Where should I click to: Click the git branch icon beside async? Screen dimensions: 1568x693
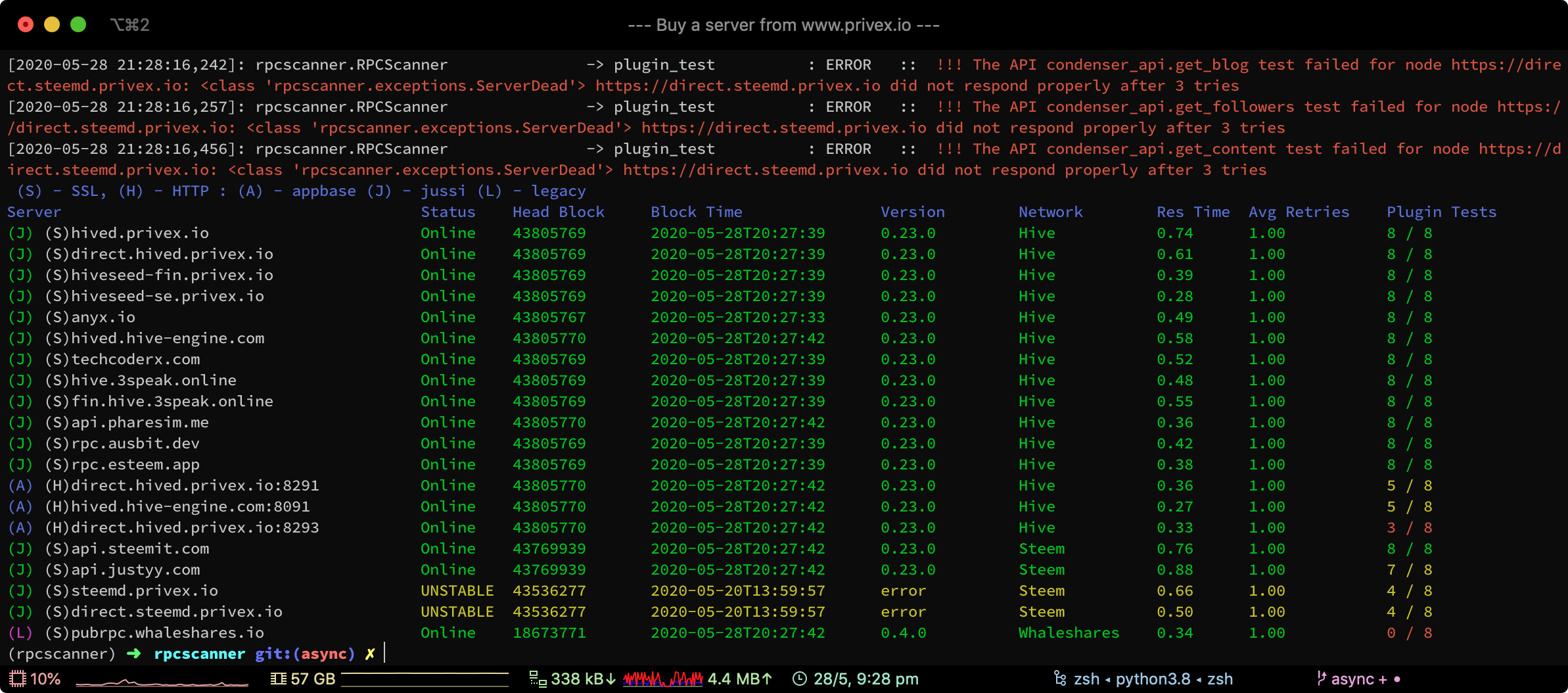(x=1321, y=679)
